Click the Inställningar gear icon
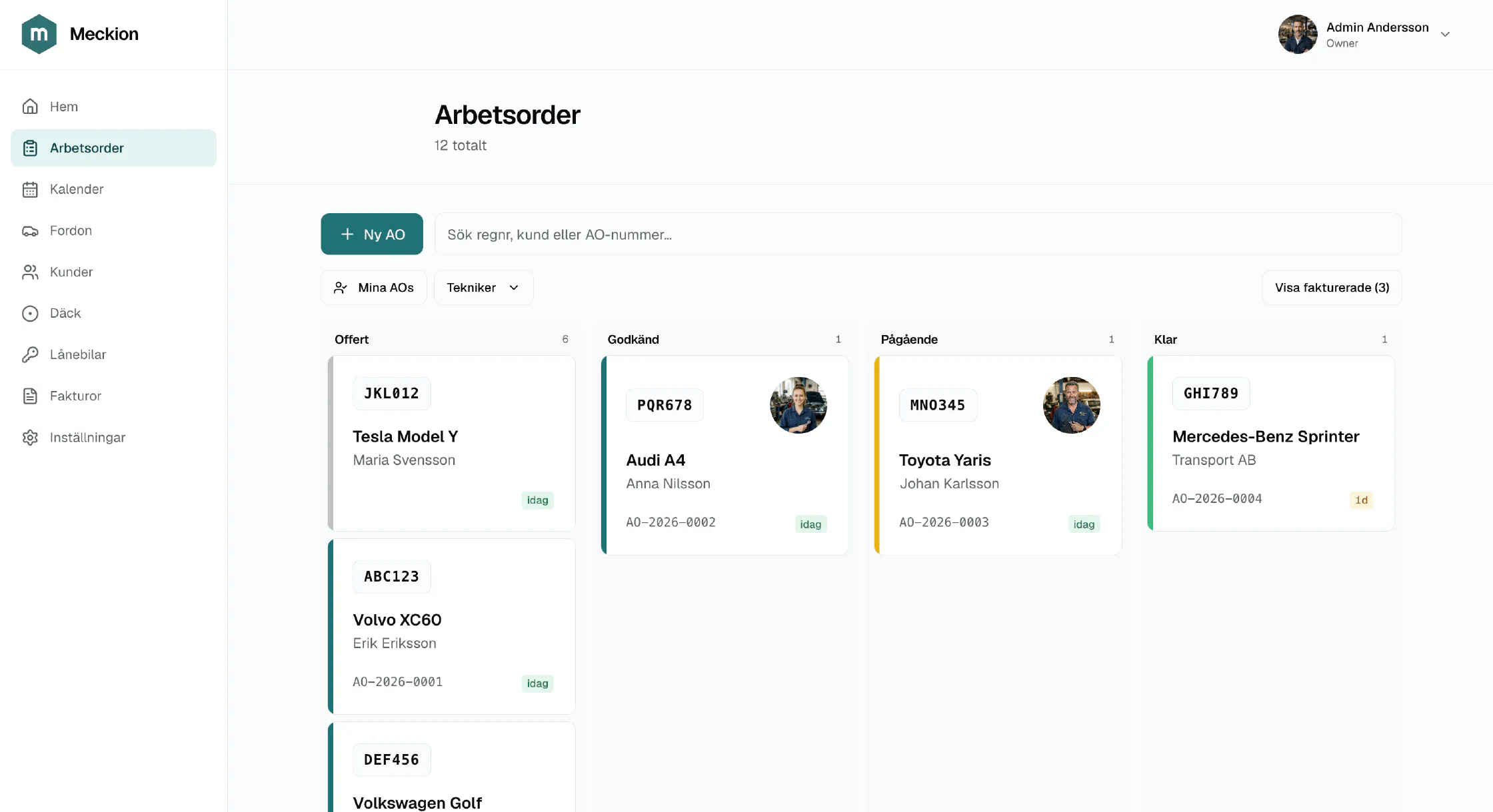The height and width of the screenshot is (812, 1493). [30, 437]
